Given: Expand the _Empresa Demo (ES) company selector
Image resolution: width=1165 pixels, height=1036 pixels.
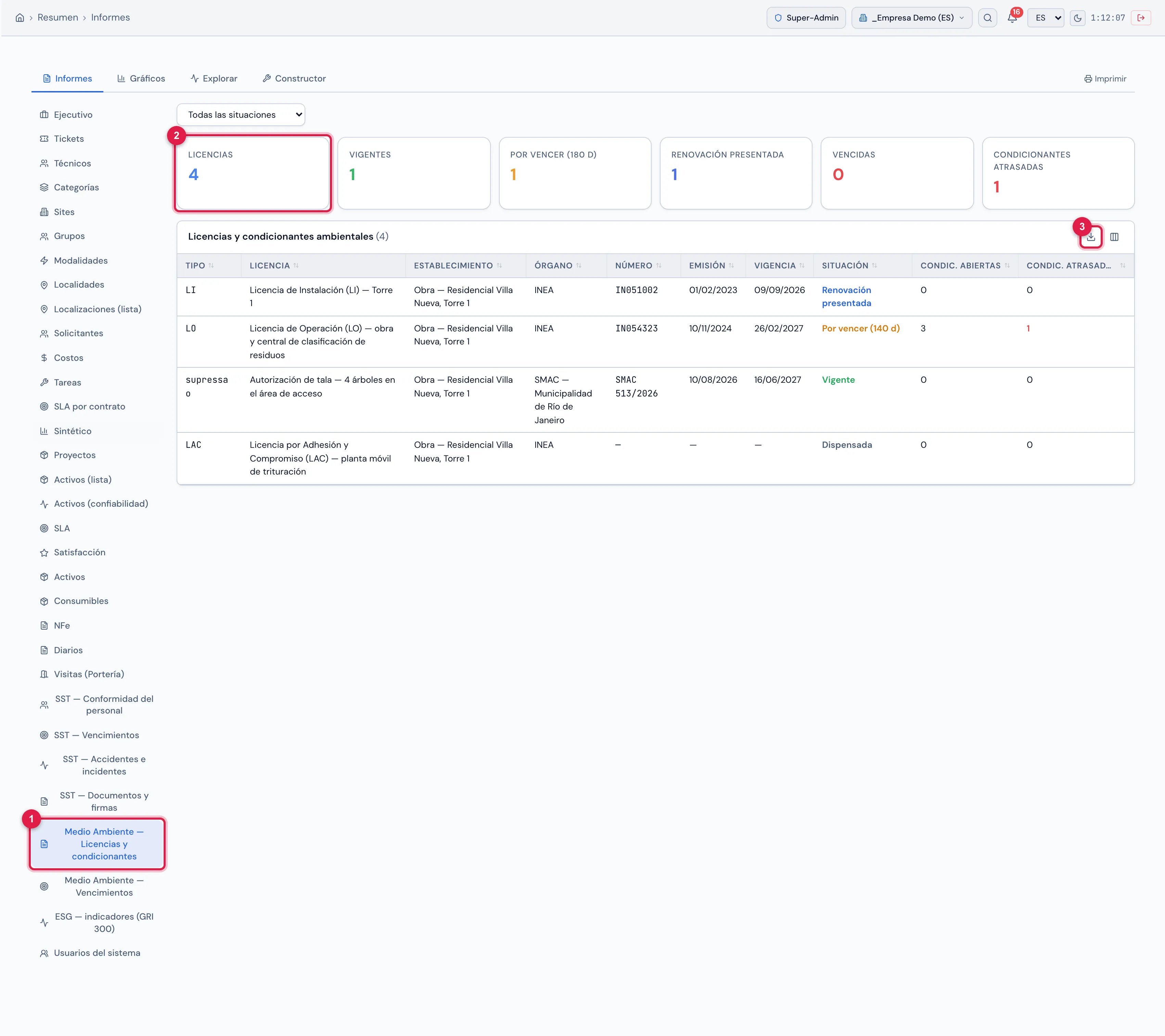Looking at the screenshot, I should point(912,18).
